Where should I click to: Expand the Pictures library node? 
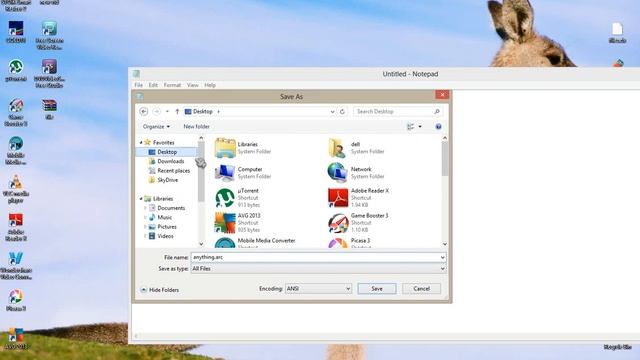145,227
